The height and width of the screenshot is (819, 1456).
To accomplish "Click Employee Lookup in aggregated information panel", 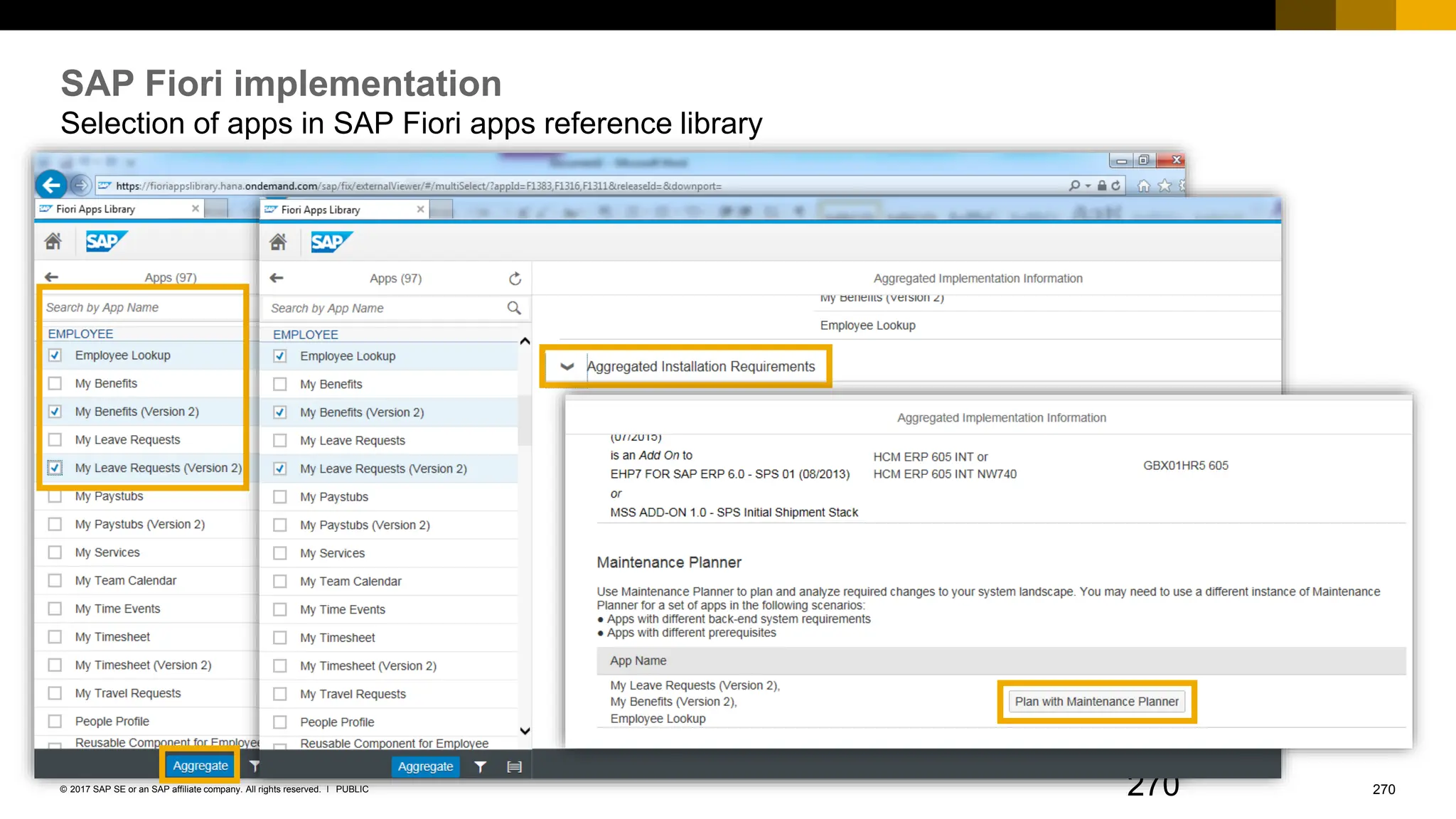I will coord(868,325).
